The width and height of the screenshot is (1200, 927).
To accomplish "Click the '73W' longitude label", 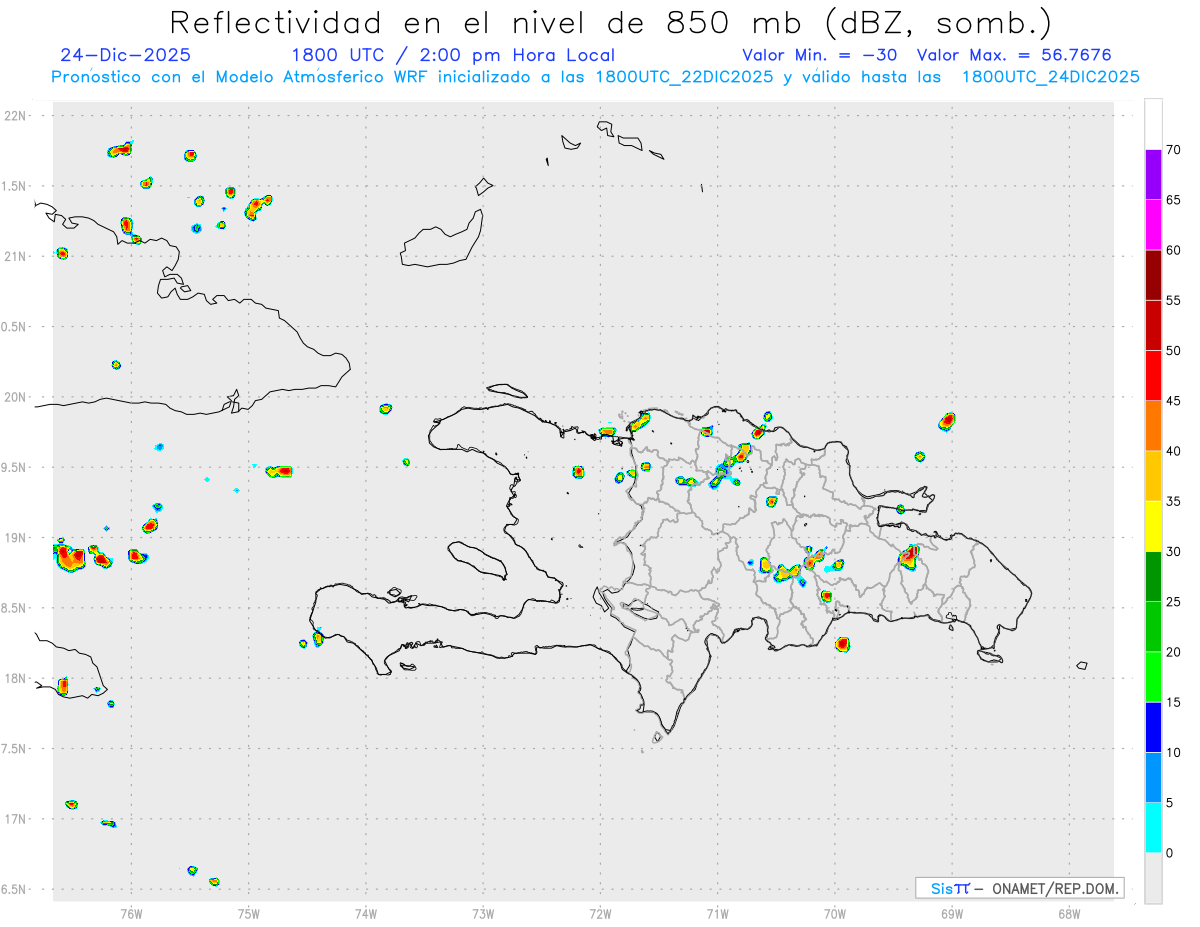I will tap(483, 913).
